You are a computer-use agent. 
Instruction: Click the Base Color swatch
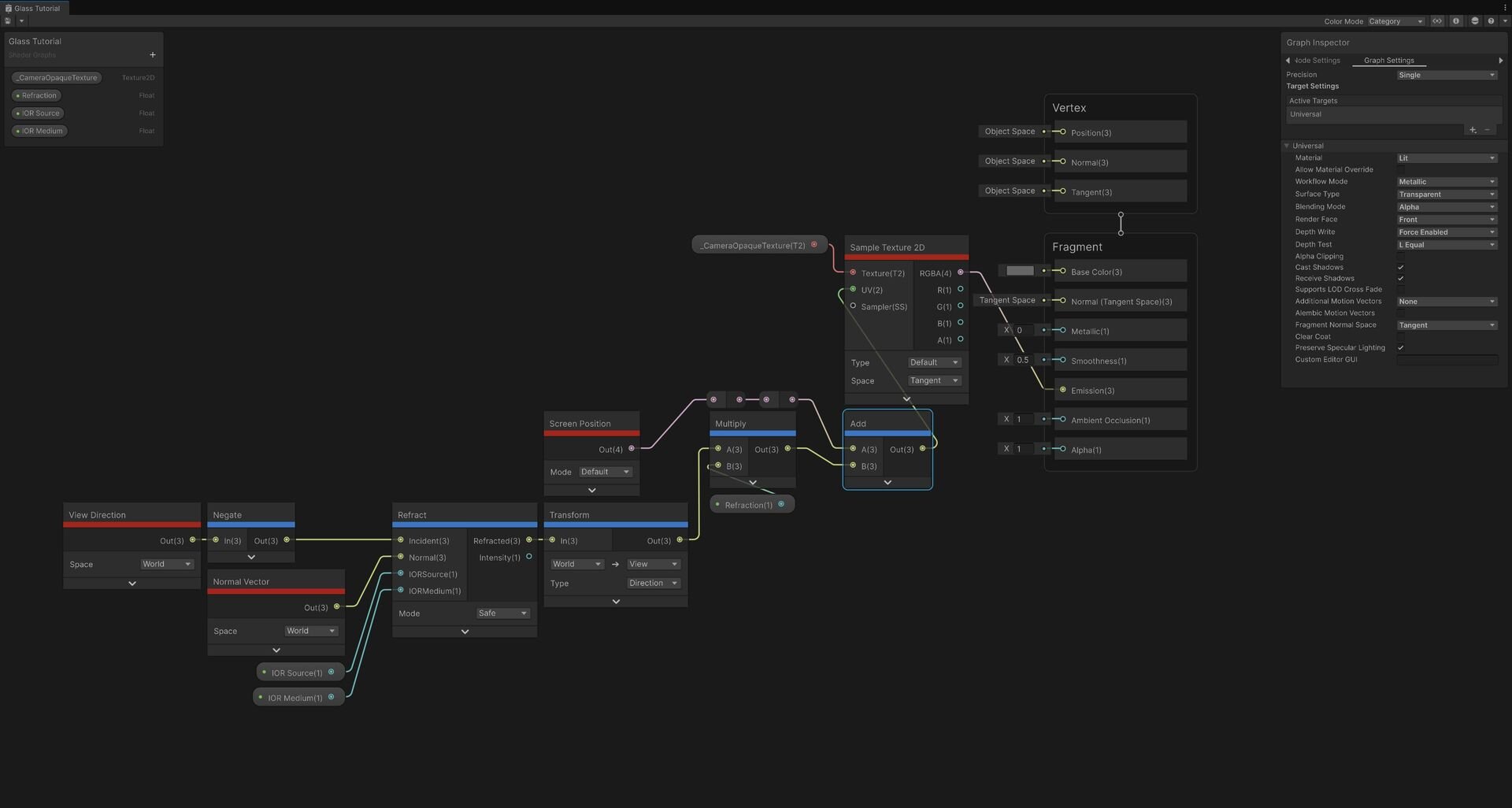point(1020,271)
